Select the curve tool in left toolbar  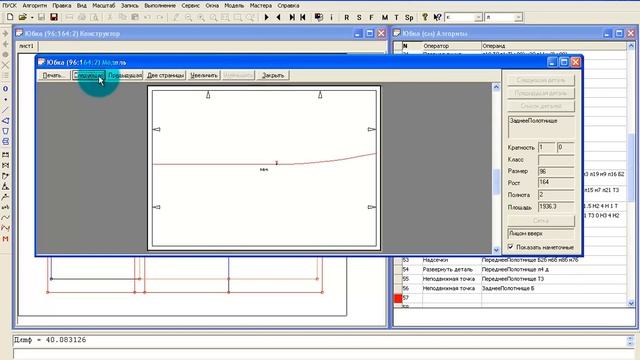(5, 217)
